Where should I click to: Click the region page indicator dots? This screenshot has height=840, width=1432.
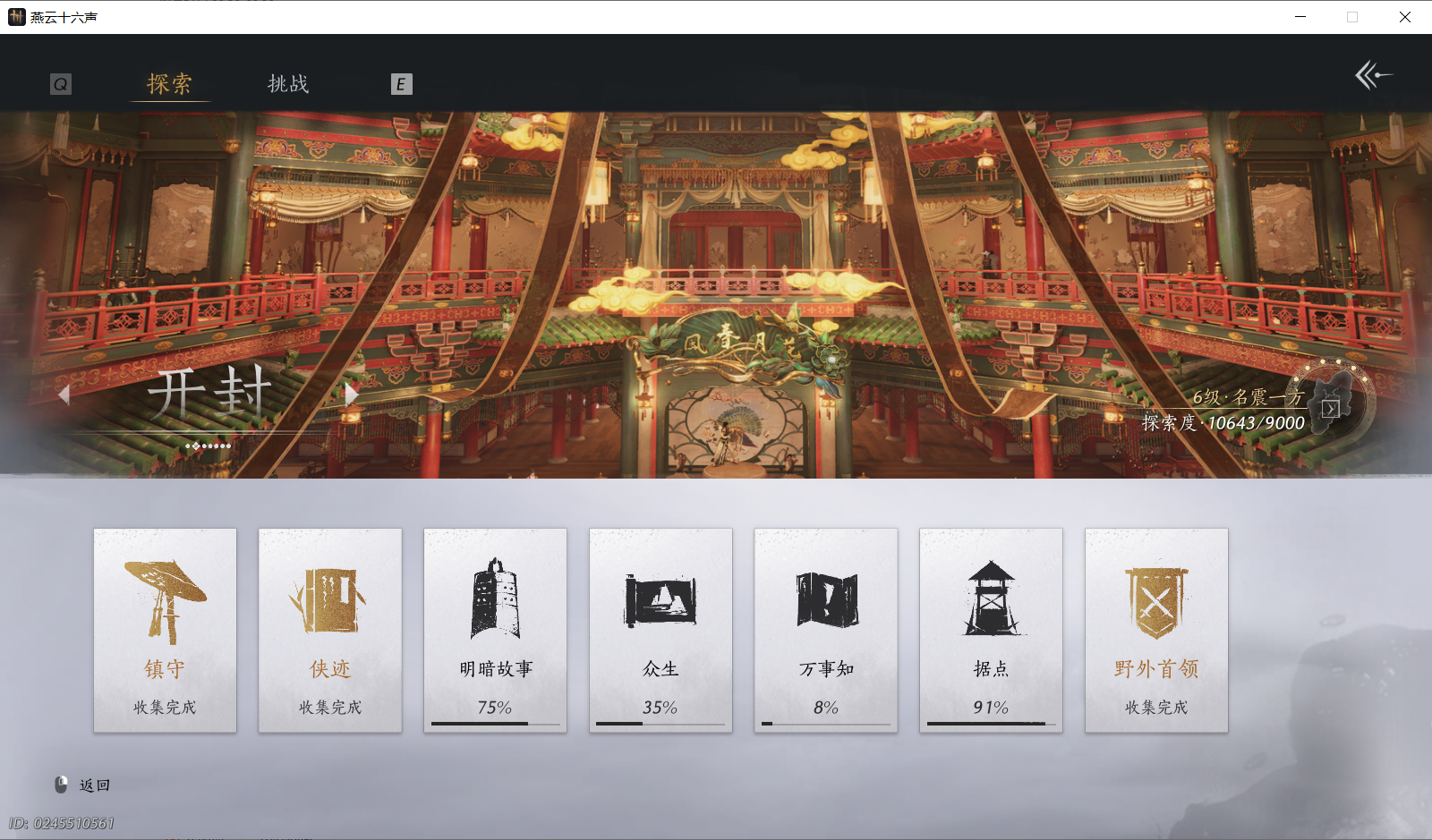tap(209, 445)
